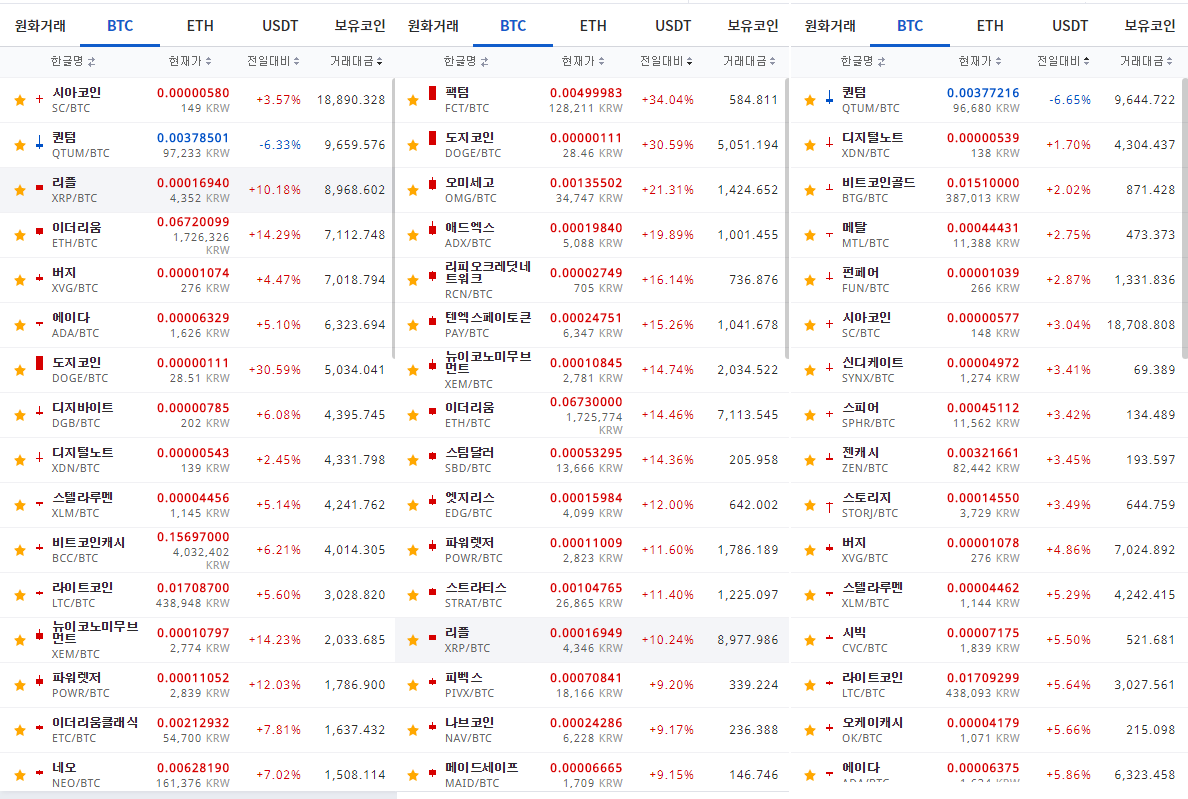Click candlestick icon beside 비트코인캐시

(39, 547)
